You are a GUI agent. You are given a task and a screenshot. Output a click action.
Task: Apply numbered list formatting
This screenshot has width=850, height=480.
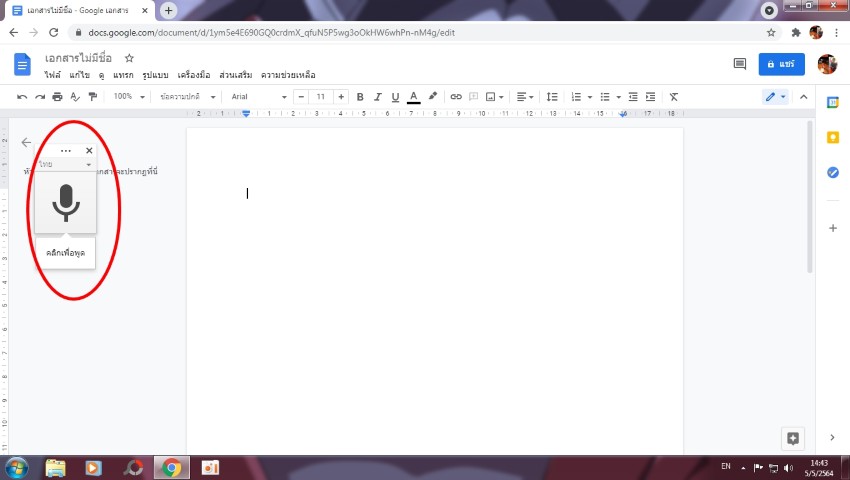click(x=576, y=97)
